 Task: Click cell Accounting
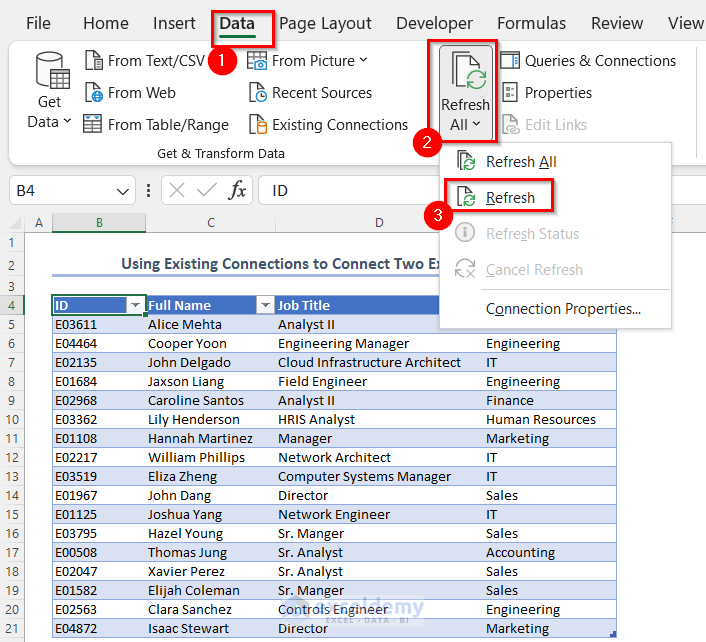click(549, 552)
